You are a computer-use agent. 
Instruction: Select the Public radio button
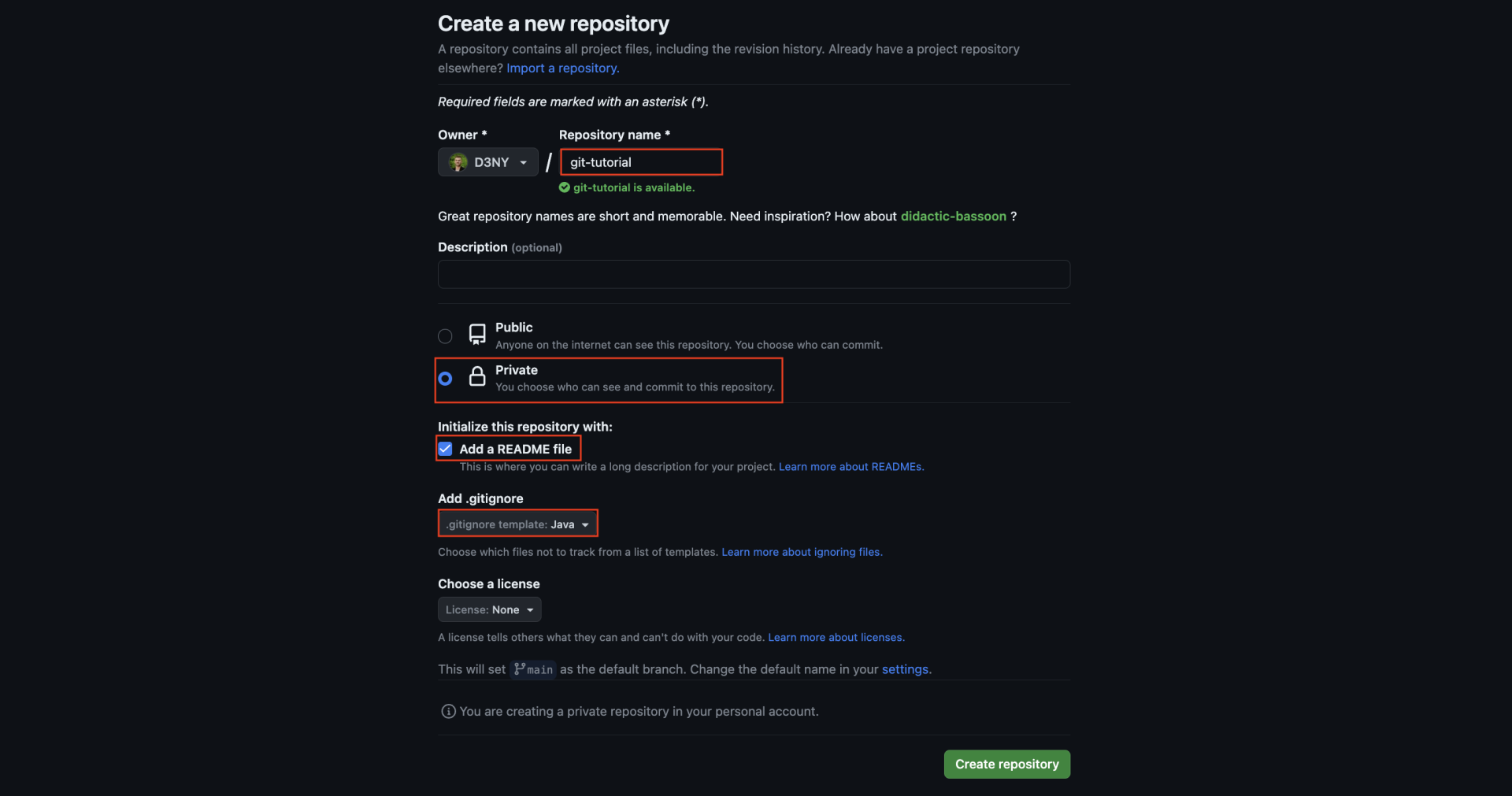(x=445, y=336)
